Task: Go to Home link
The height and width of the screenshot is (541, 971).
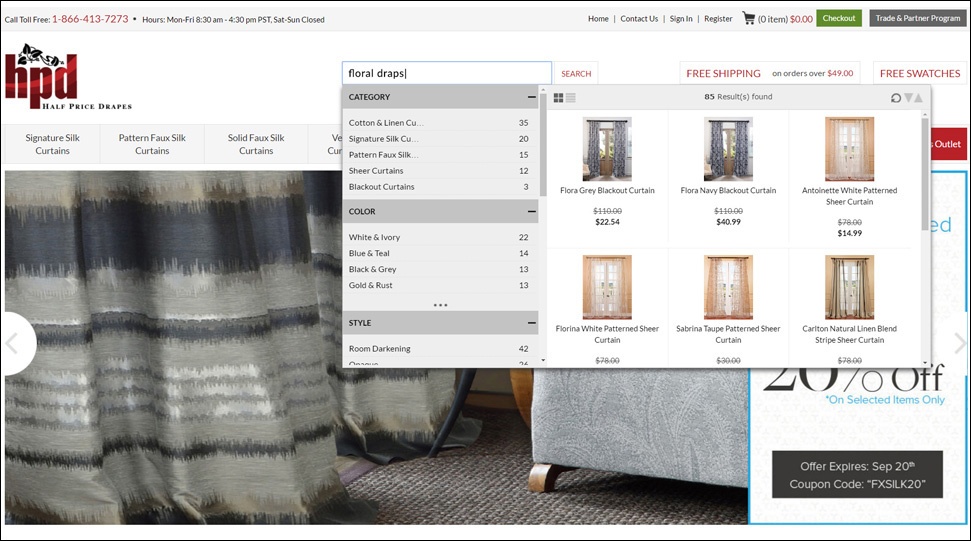Action: (598, 19)
